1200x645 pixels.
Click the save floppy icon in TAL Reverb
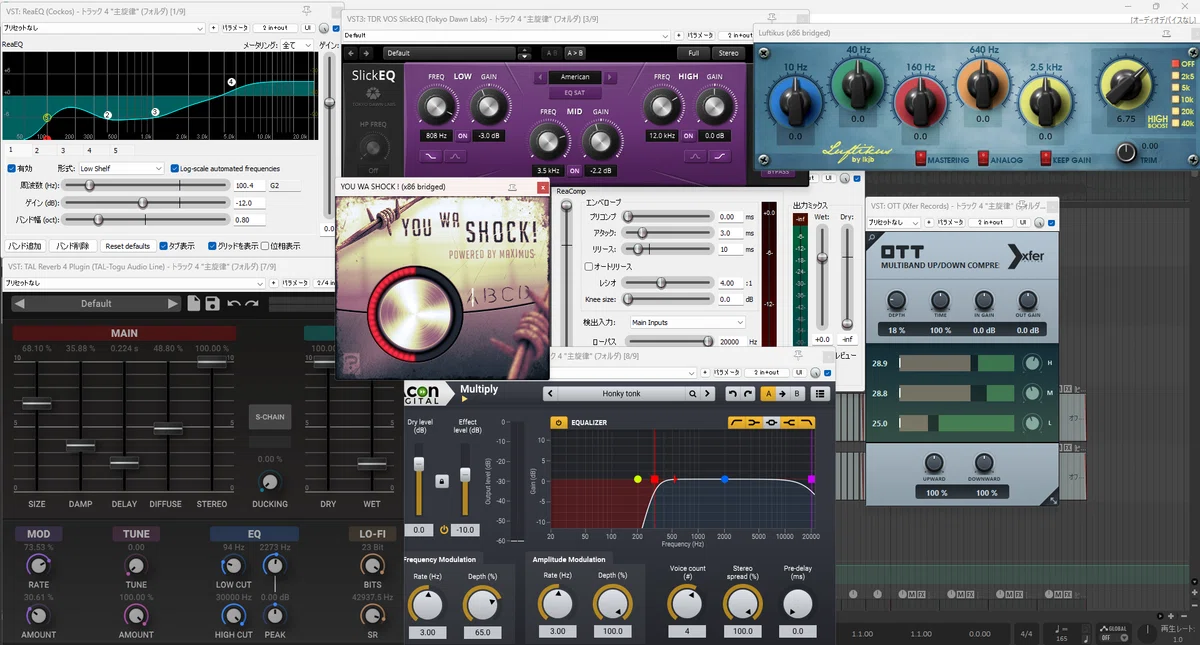[212, 304]
